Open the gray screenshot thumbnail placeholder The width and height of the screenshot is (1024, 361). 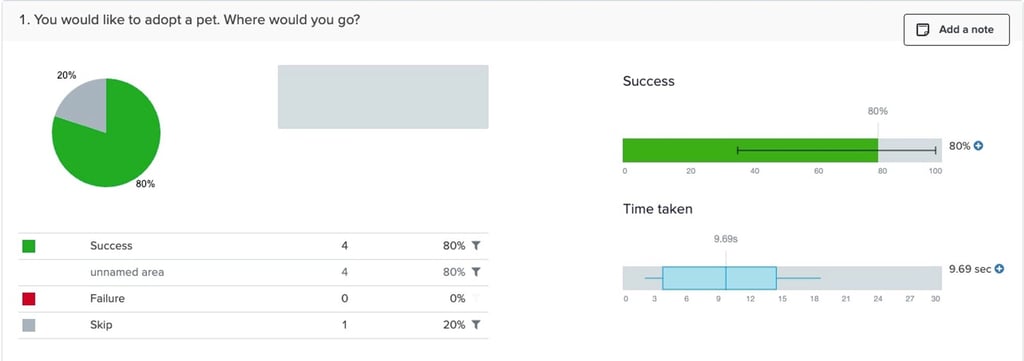point(383,97)
